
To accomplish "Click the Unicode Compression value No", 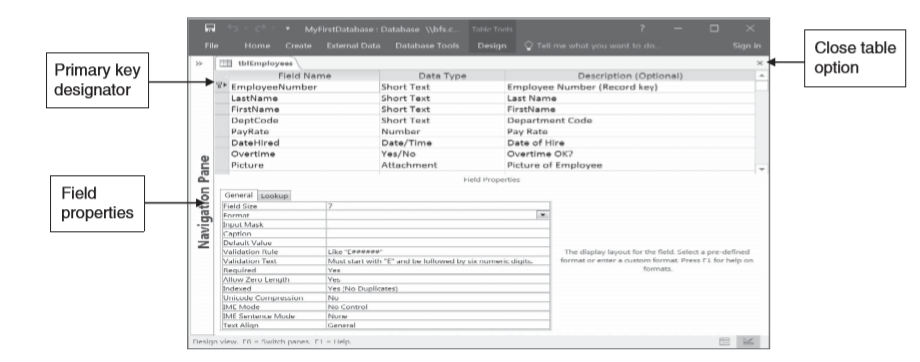I will (x=438, y=297).
